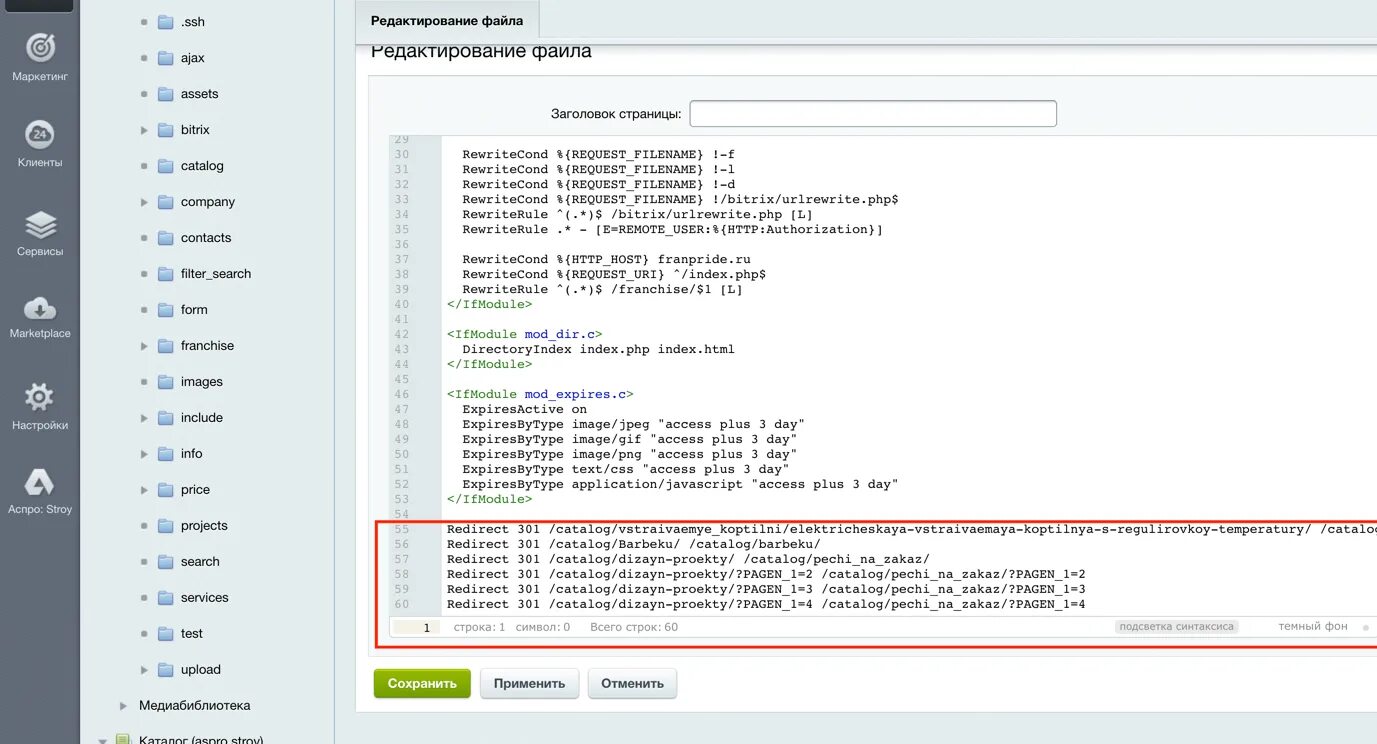Click the 'RewriteCond %{HTTP_HOST} franpride.ru' line
Screen dimensions: 1377x744
click(x=606, y=260)
